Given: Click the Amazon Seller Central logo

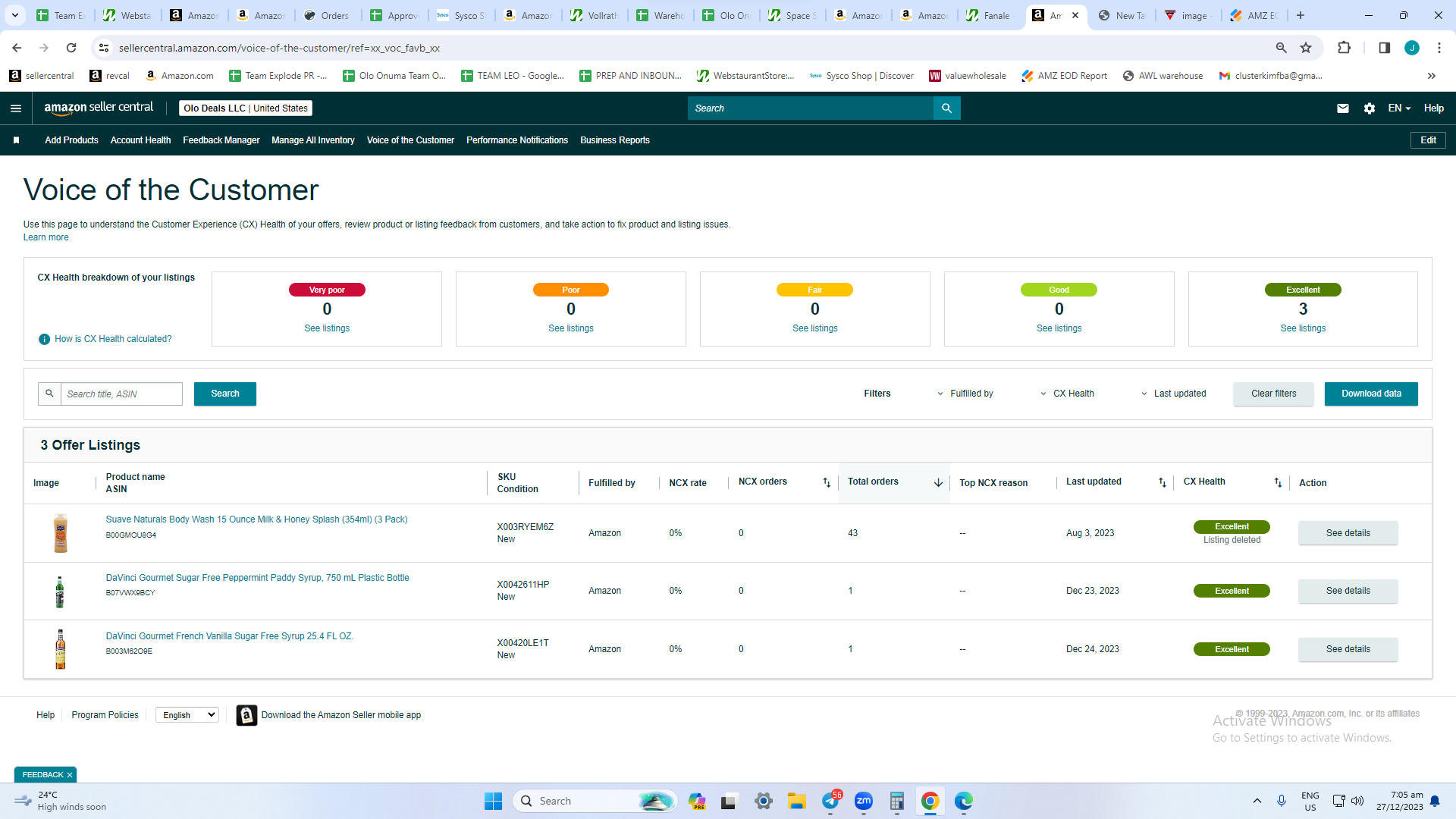Looking at the screenshot, I should coord(99,108).
